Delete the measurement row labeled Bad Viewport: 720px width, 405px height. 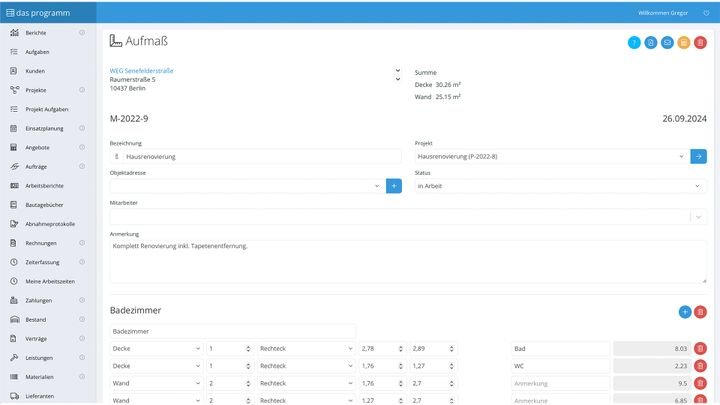click(700, 348)
